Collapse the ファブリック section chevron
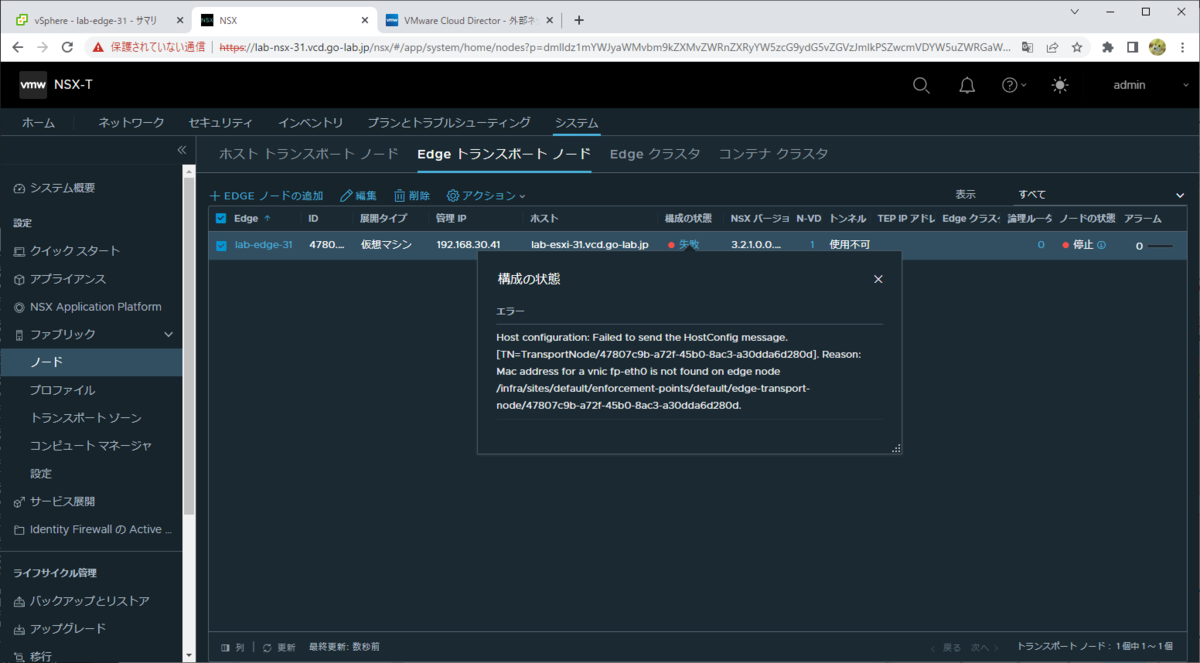The height and width of the screenshot is (663, 1200). point(168,334)
